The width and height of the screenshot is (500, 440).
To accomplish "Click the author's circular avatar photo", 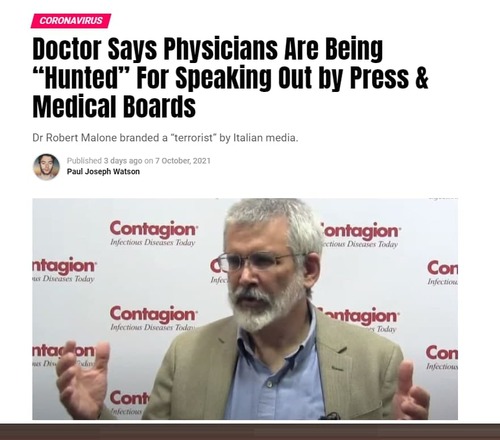I will 46,167.
